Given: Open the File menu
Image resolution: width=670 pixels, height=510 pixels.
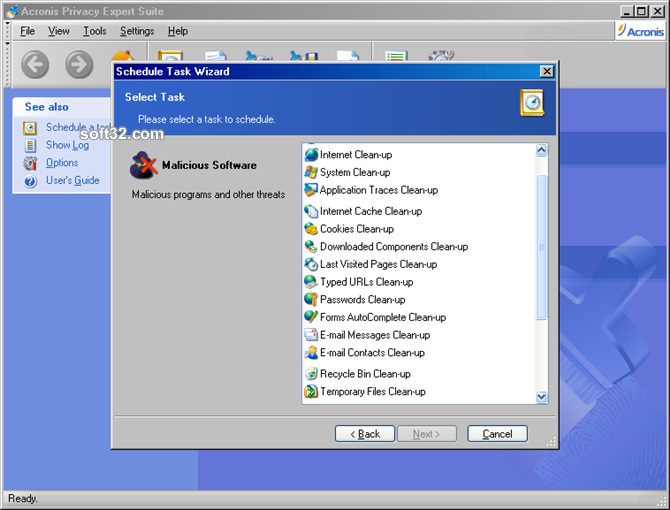Looking at the screenshot, I should point(27,31).
